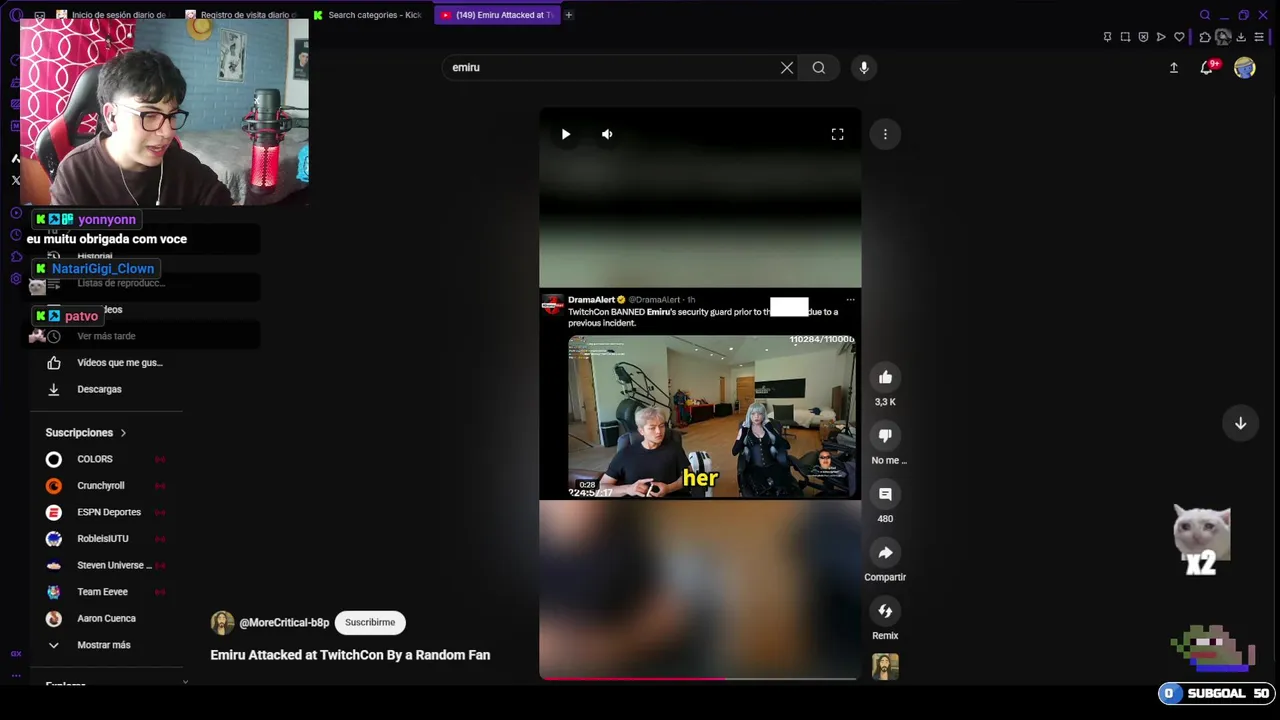Open the Short in fullscreen
Screen dimensions: 1280x720
838,134
